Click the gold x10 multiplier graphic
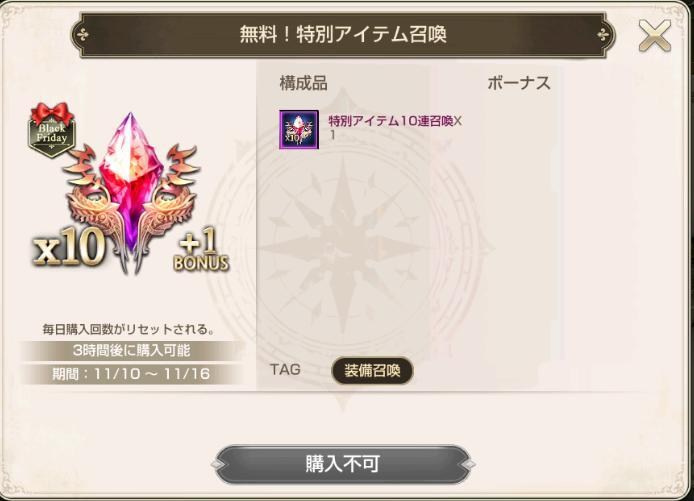Viewport: 694px width, 501px height. pos(69,248)
